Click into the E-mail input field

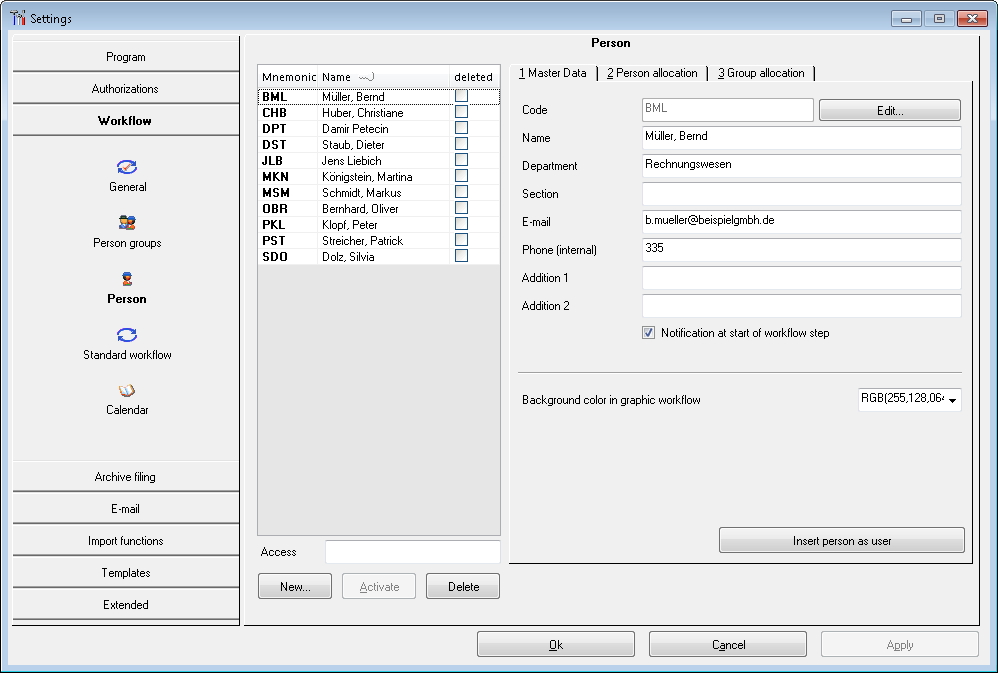[801, 222]
